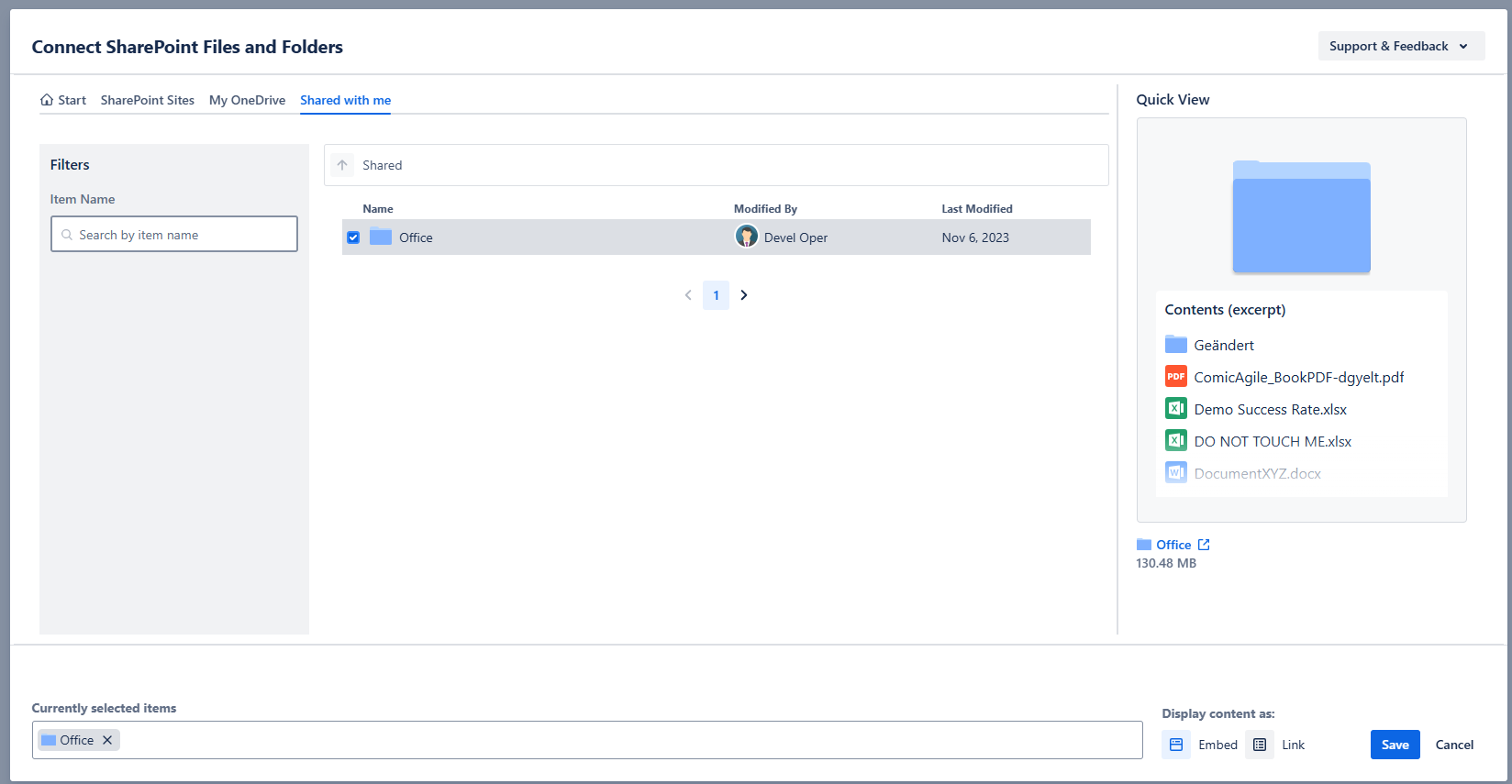
Task: Open the external link icon beside Office
Action: pyautogui.click(x=1204, y=545)
